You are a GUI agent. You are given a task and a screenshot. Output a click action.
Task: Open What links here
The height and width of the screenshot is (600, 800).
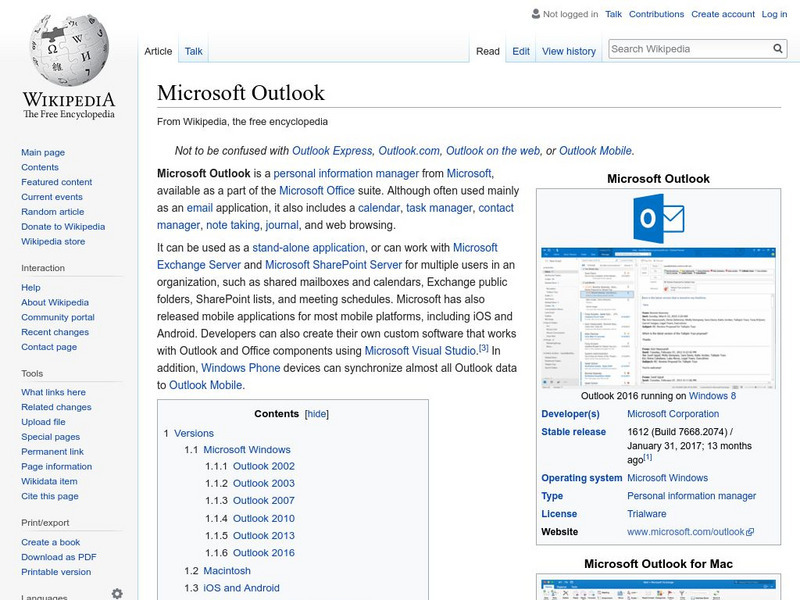point(53,392)
